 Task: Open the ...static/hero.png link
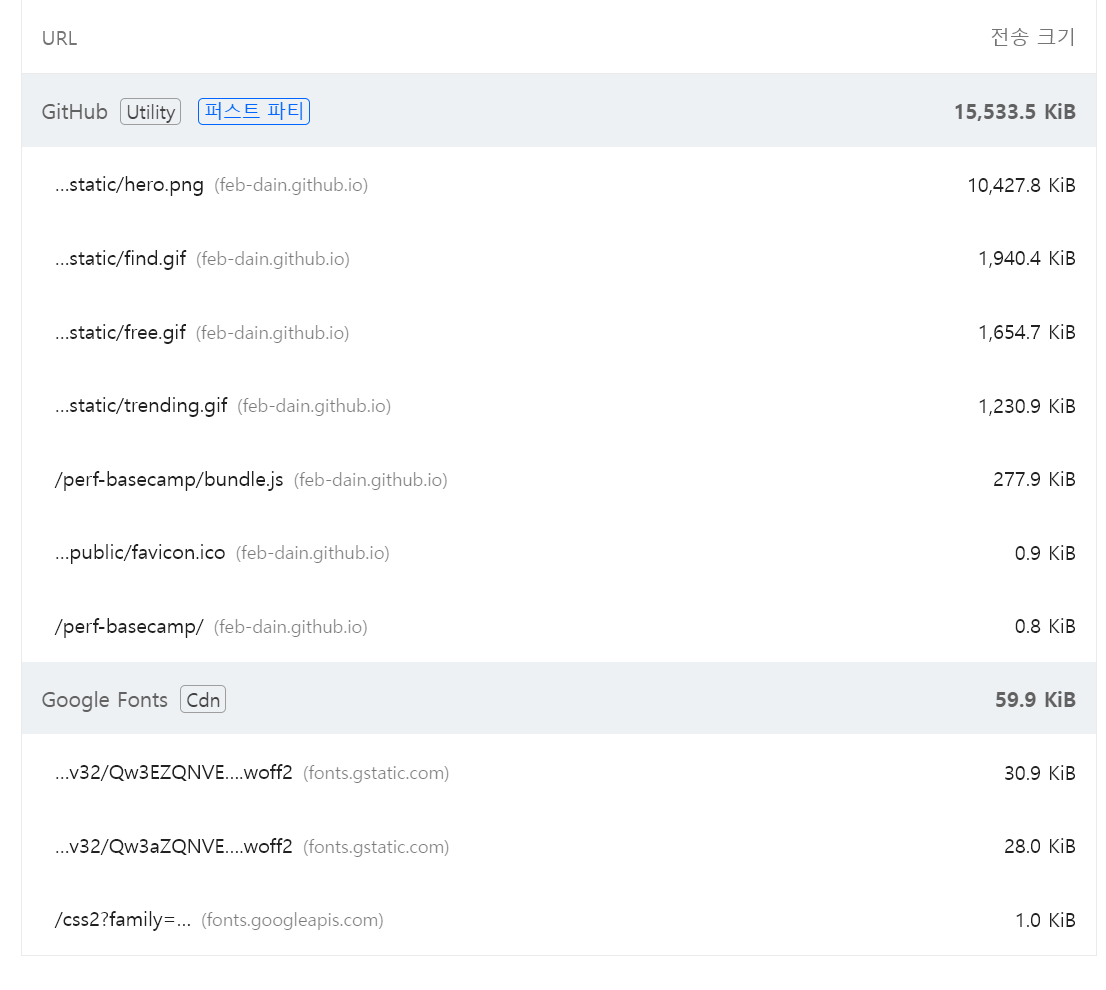(129, 185)
